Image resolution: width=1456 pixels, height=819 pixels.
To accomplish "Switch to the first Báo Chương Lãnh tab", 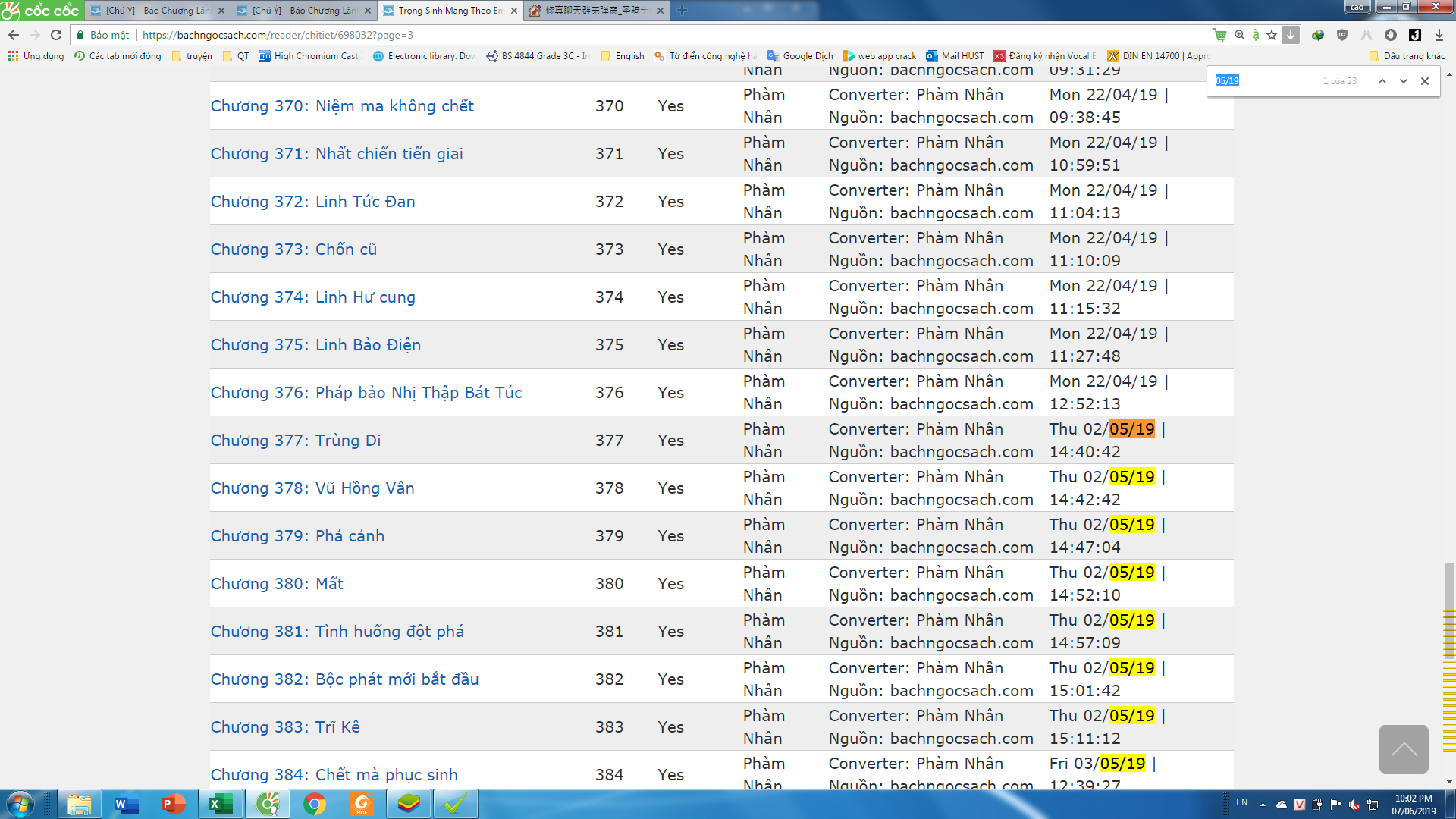I will (x=157, y=11).
